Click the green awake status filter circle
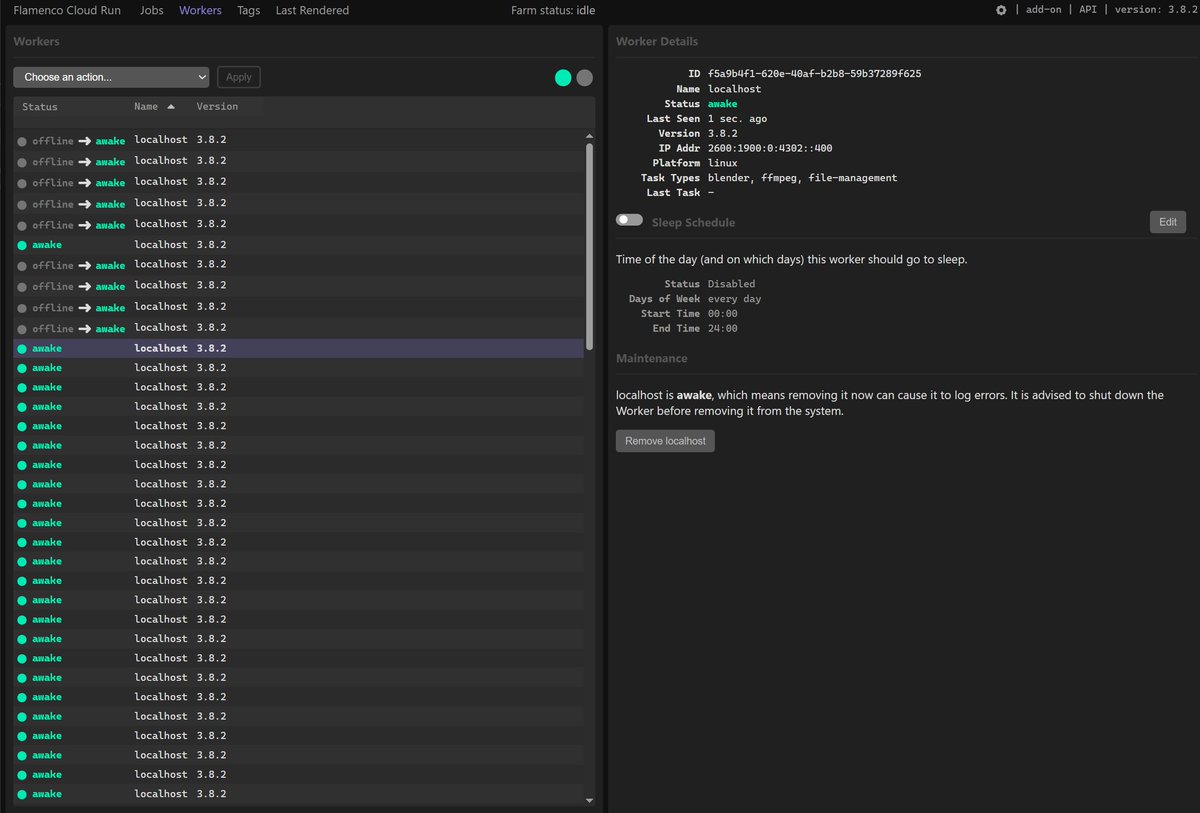 point(563,77)
